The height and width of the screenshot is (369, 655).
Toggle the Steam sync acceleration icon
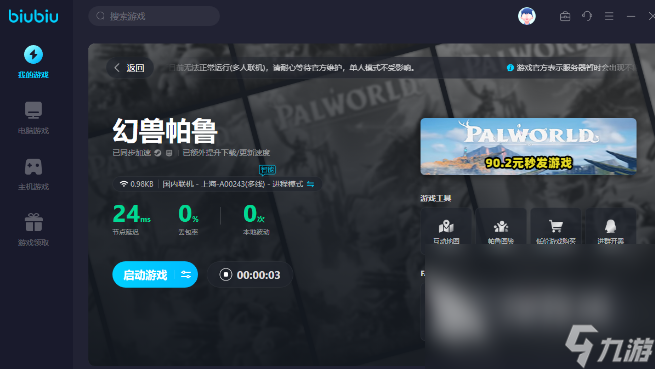(x=157, y=153)
